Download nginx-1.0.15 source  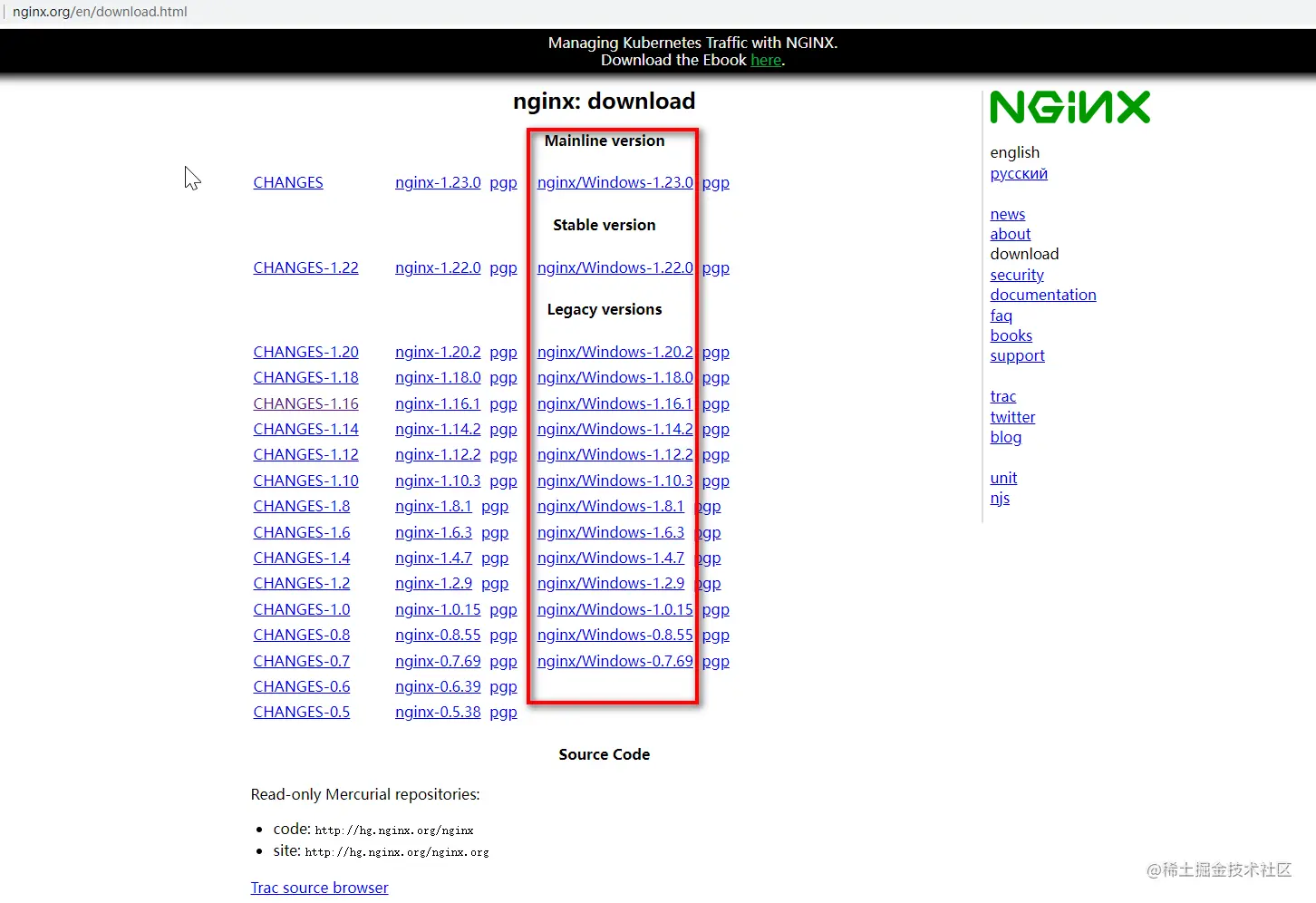438,609
